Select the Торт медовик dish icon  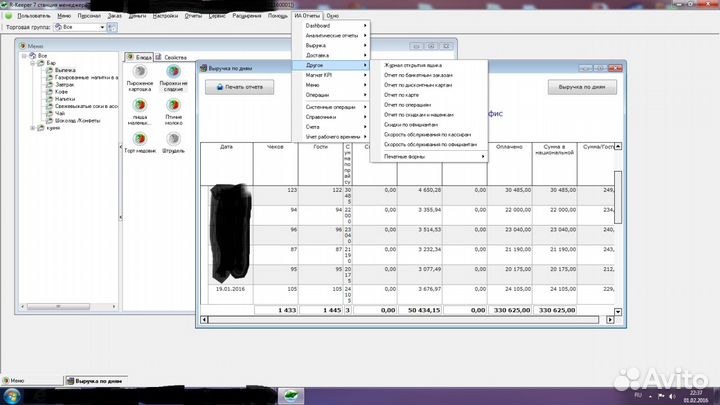140,137
